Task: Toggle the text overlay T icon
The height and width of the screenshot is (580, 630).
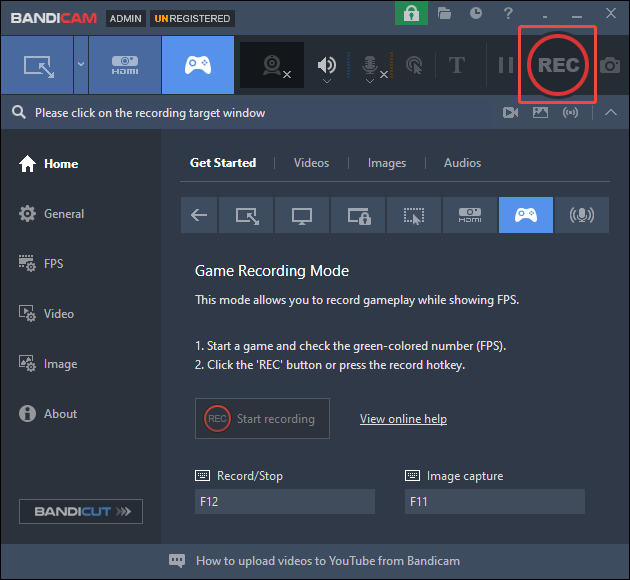Action: (x=457, y=65)
